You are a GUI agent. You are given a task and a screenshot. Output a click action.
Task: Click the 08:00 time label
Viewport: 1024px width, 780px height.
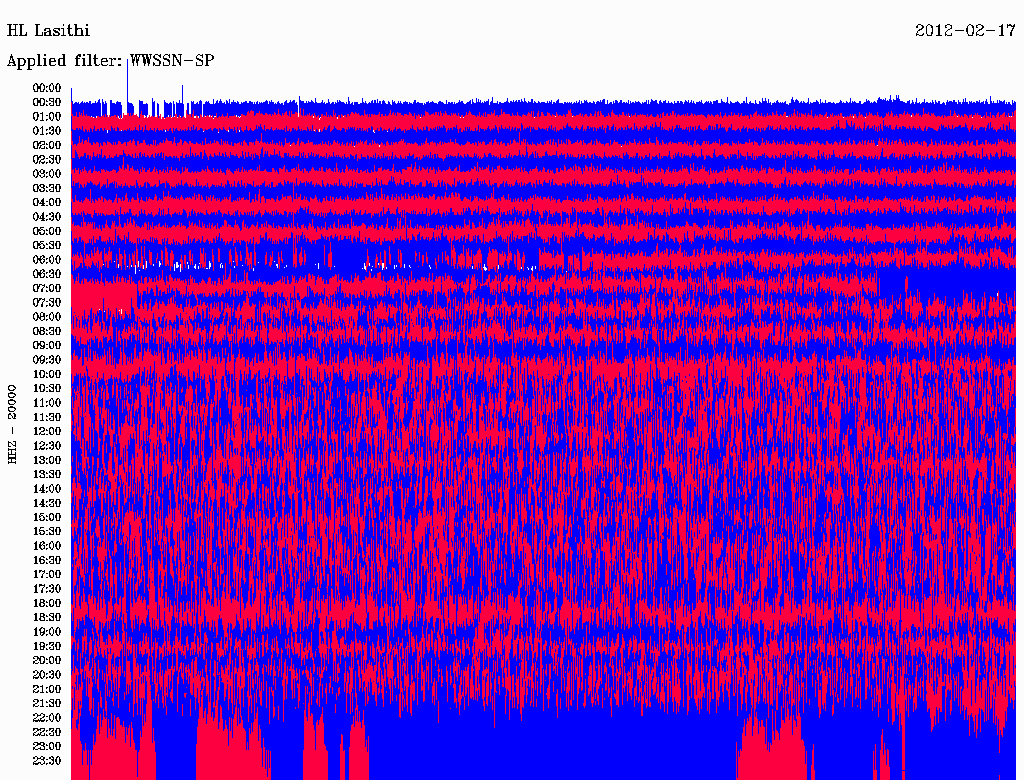47,317
